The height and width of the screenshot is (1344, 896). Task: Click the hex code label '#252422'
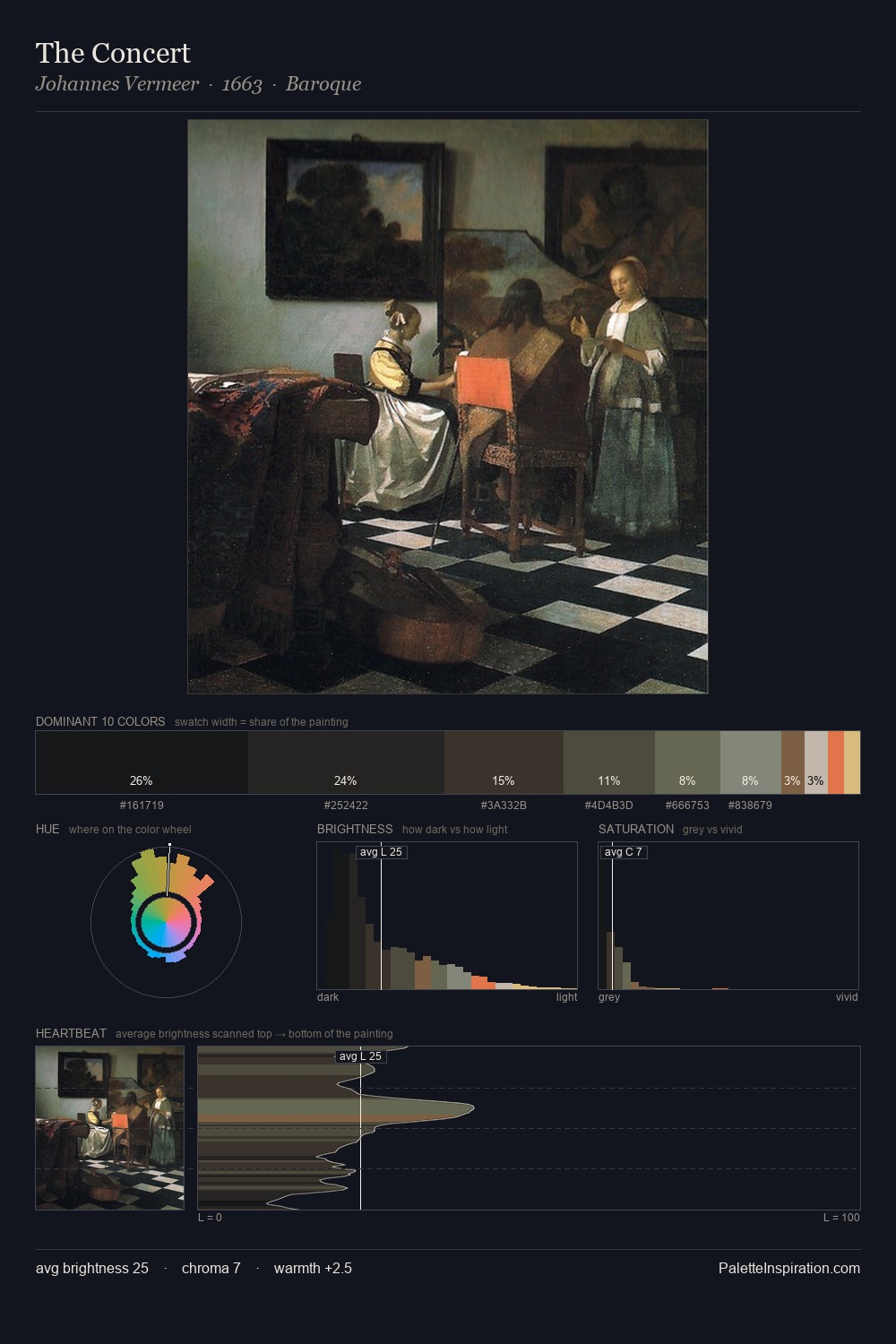[346, 806]
